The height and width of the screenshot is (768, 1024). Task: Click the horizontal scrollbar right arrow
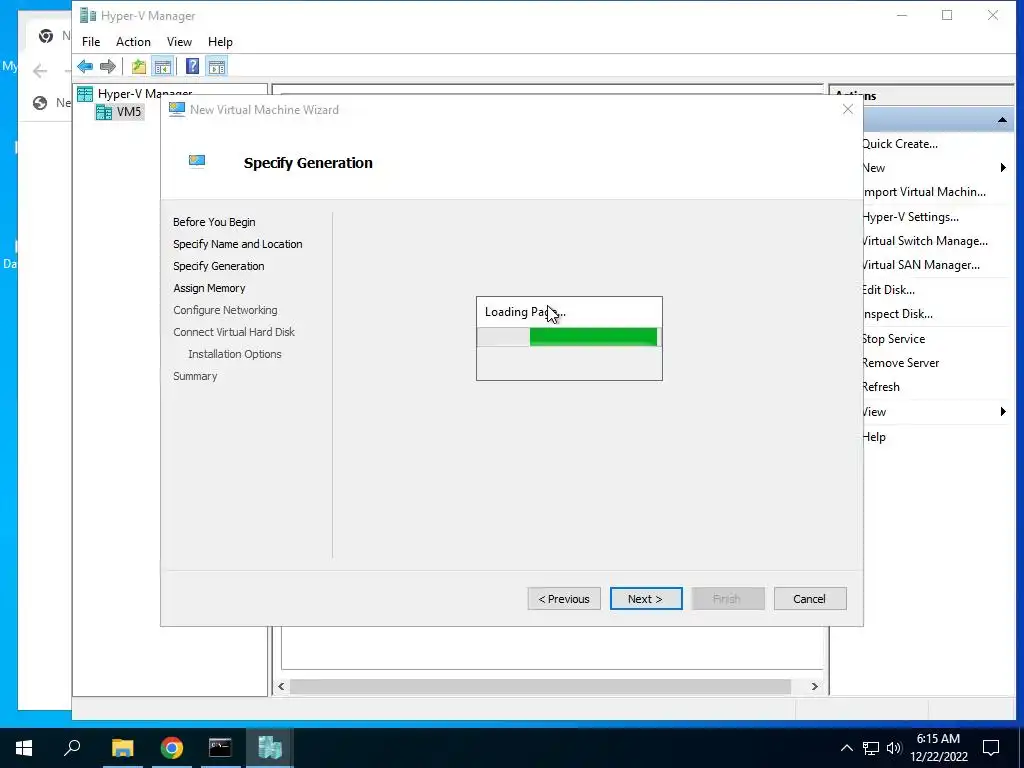[814, 686]
